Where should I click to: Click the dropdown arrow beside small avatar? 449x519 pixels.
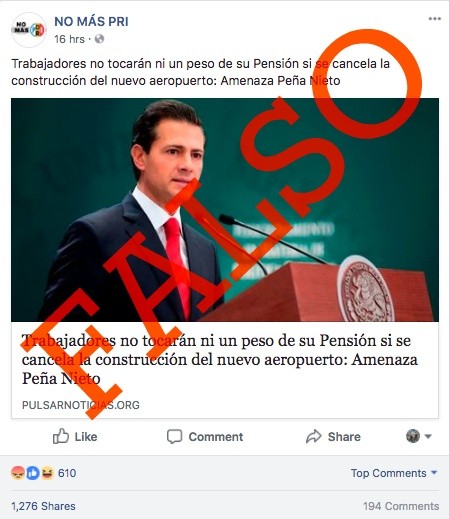click(428, 436)
